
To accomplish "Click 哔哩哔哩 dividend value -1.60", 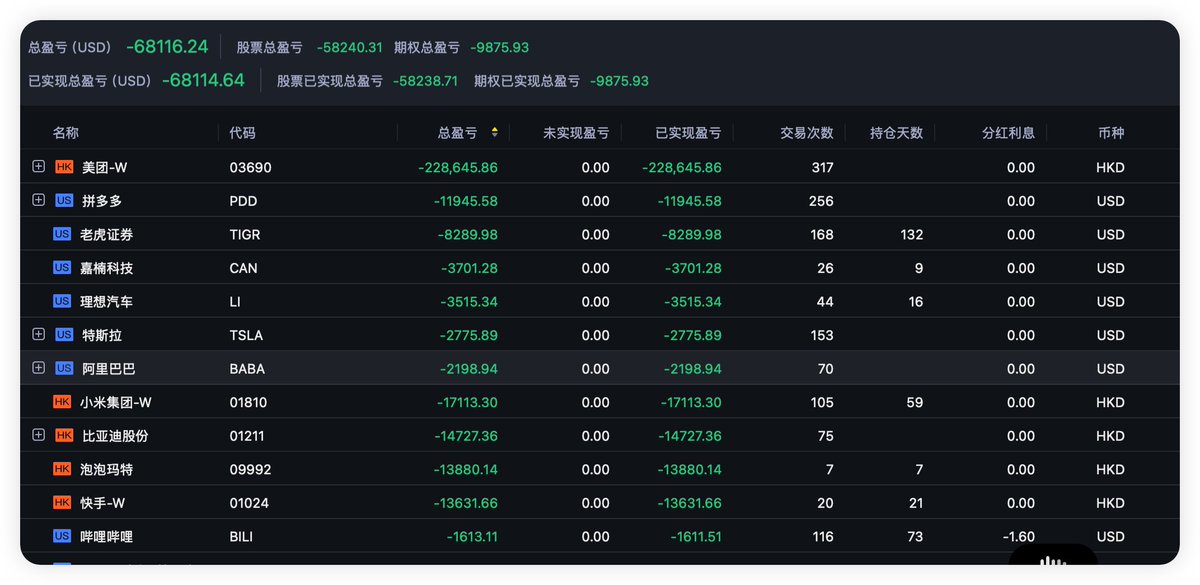I will [x=1017, y=536].
